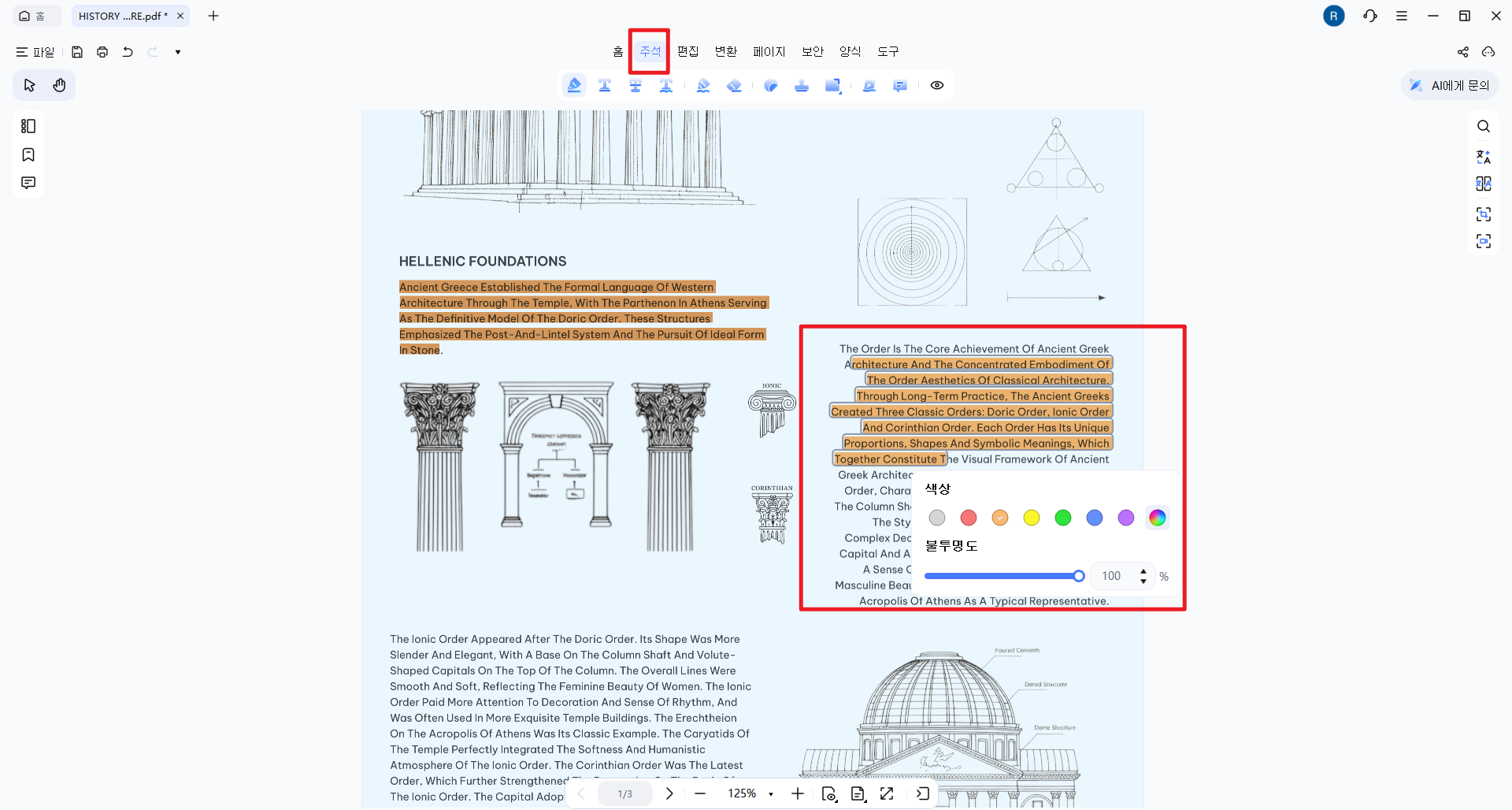Pick the orange highlight color

tap(1000, 518)
